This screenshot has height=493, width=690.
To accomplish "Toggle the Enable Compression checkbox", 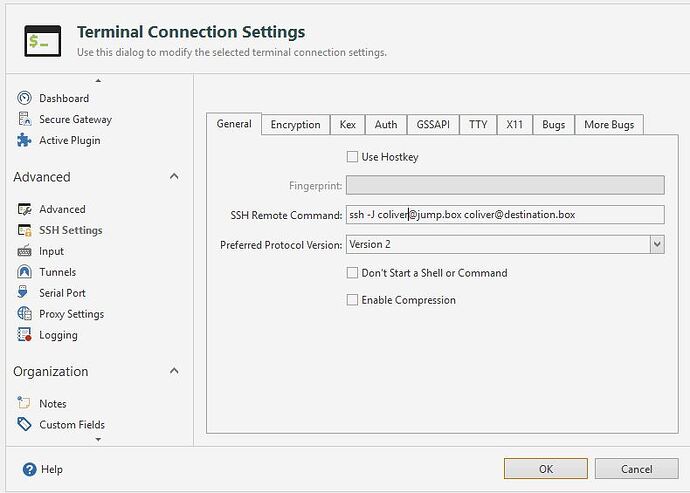I will click(352, 300).
